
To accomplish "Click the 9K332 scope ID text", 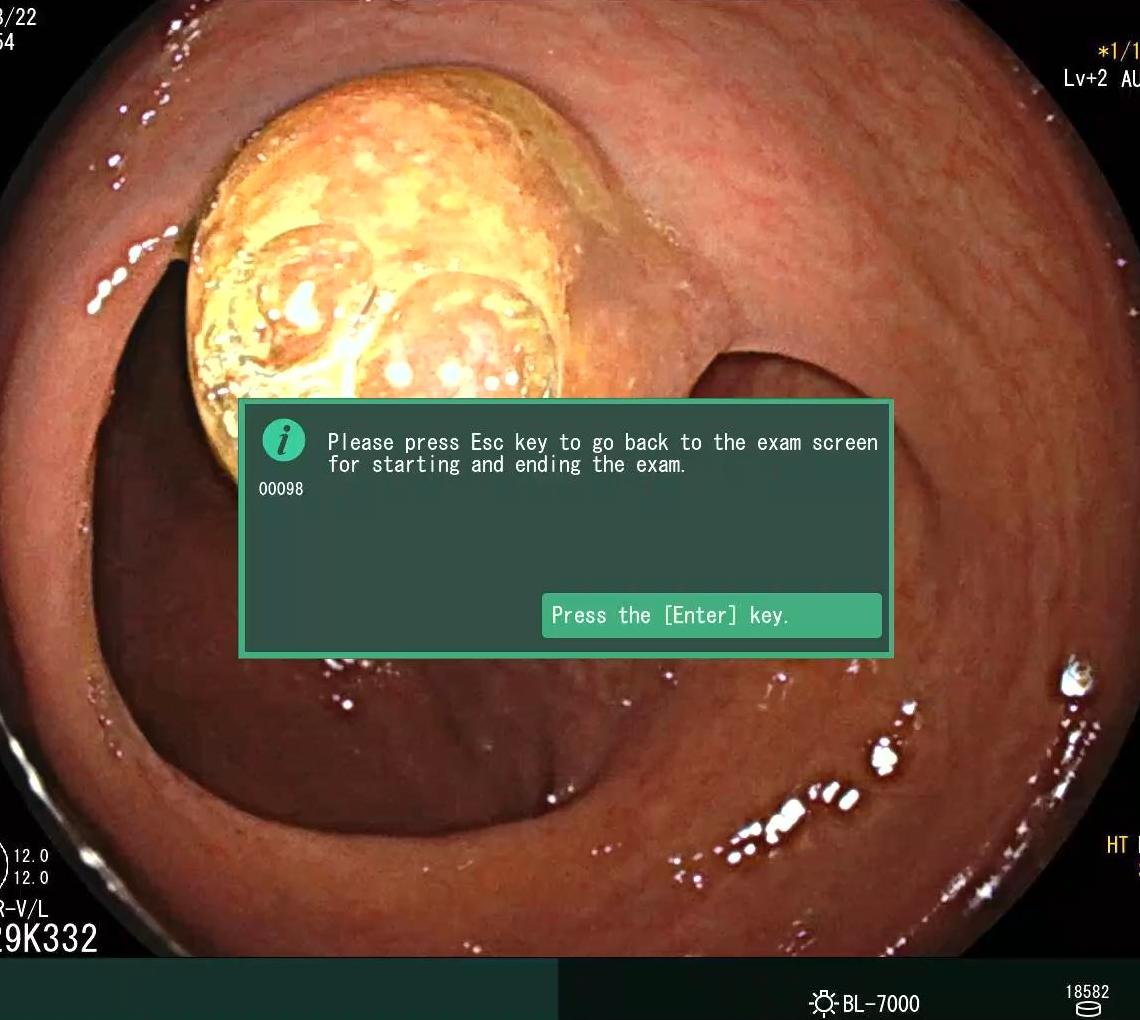I will tap(48, 939).
